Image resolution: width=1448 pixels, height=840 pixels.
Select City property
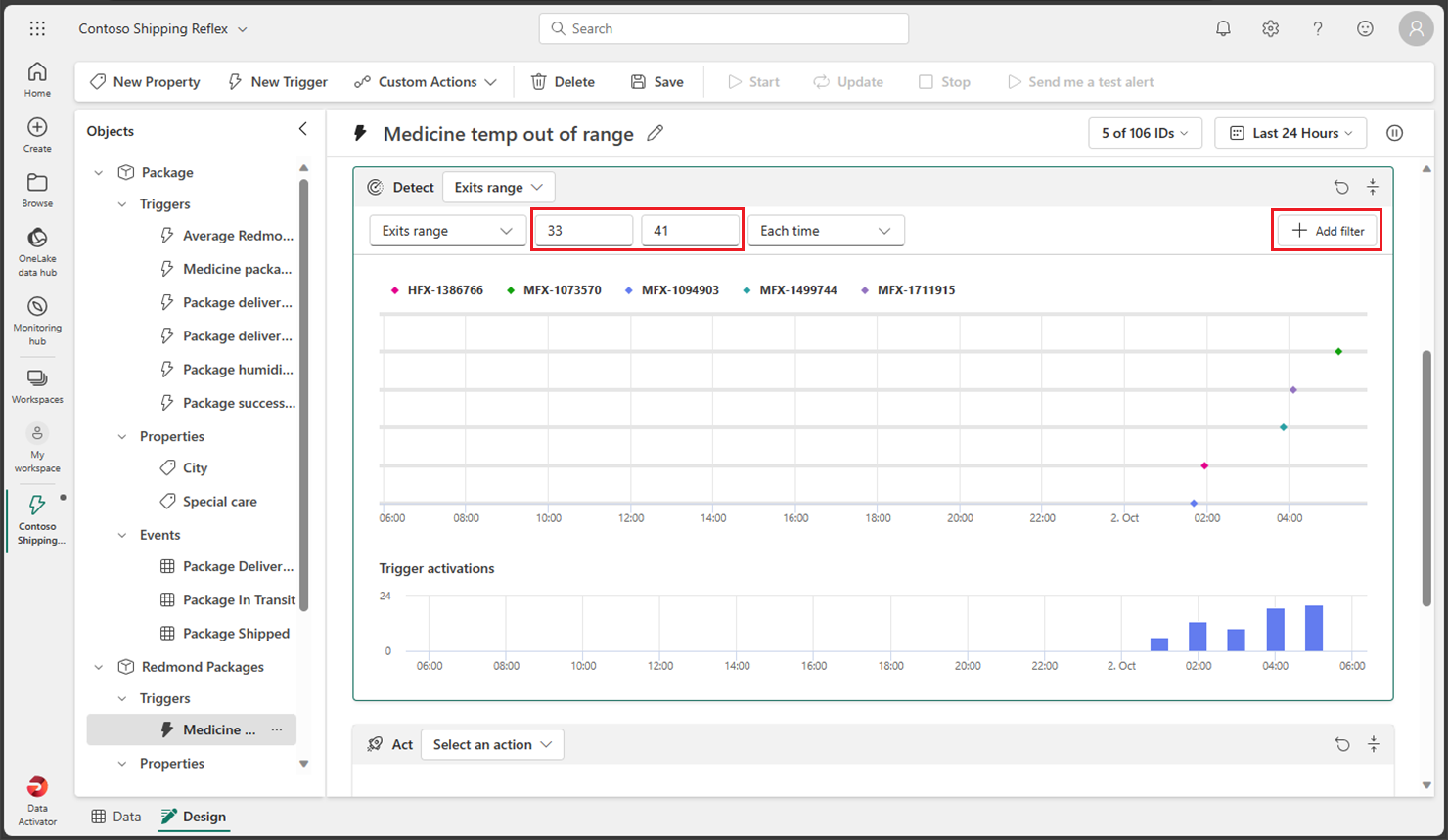pyautogui.click(x=184, y=468)
